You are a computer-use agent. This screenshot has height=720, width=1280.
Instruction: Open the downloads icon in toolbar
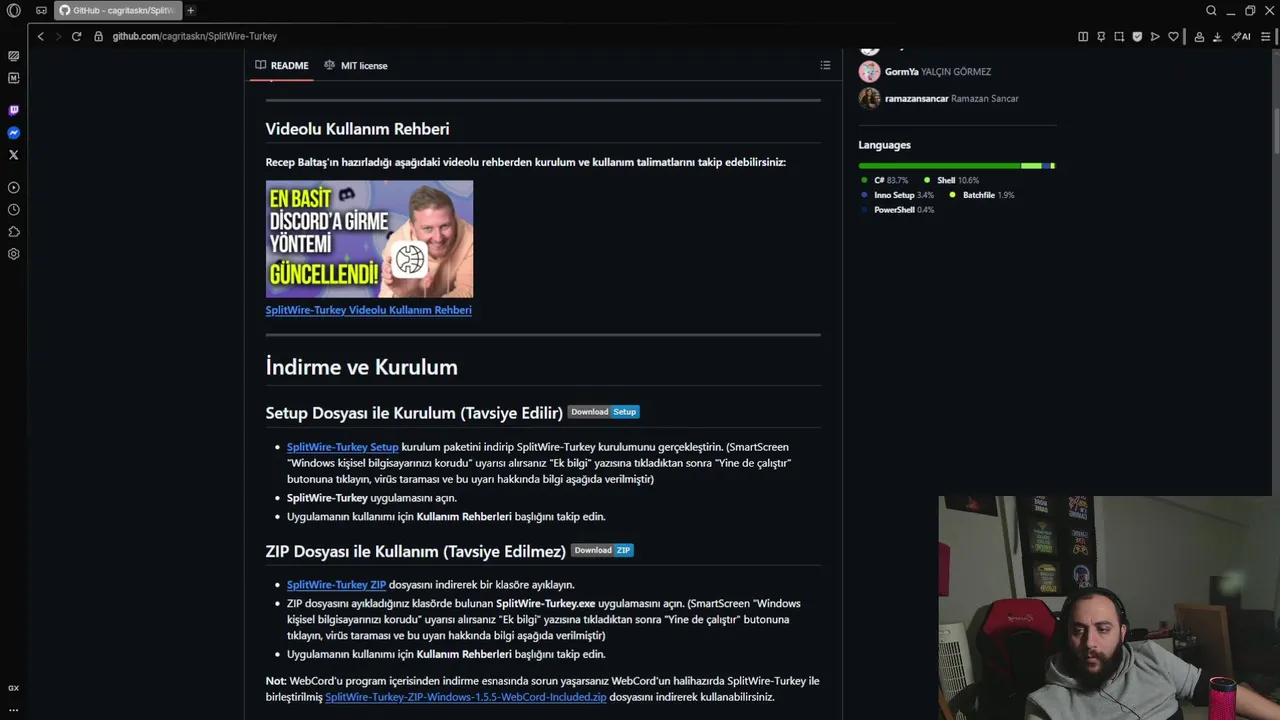[x=1217, y=36]
